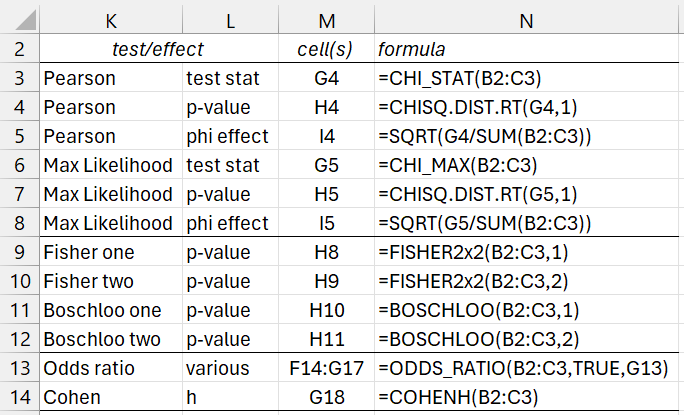Select the 'Odds ratio' cell
This screenshot has height=415, width=684.
tap(110, 369)
